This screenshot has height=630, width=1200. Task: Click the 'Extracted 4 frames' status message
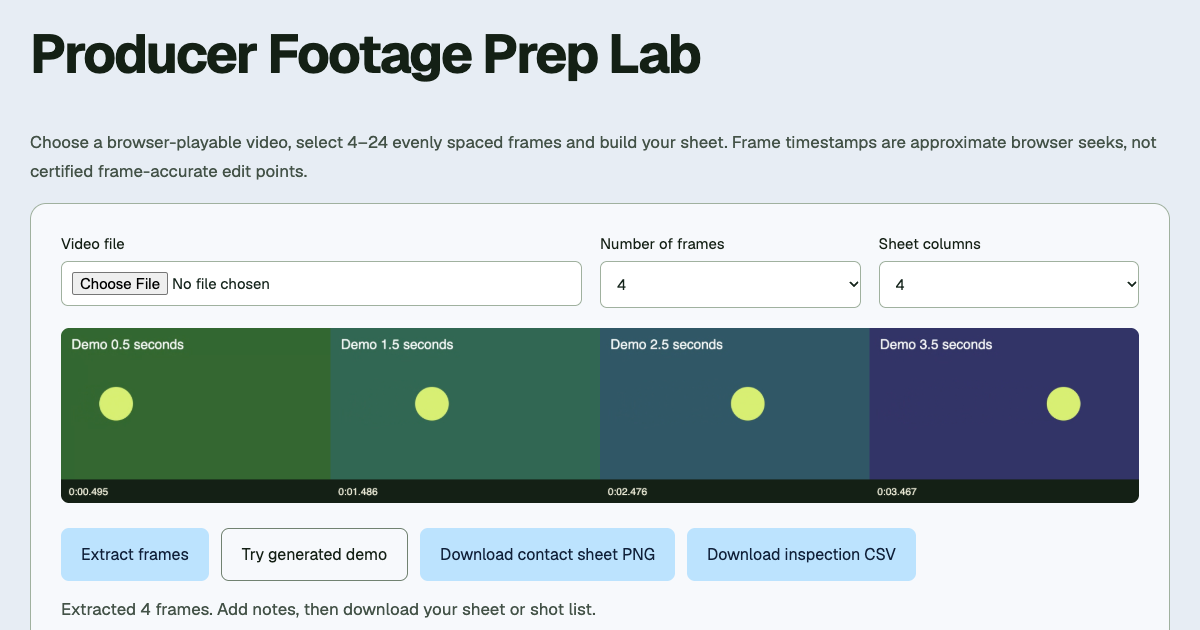point(328,609)
